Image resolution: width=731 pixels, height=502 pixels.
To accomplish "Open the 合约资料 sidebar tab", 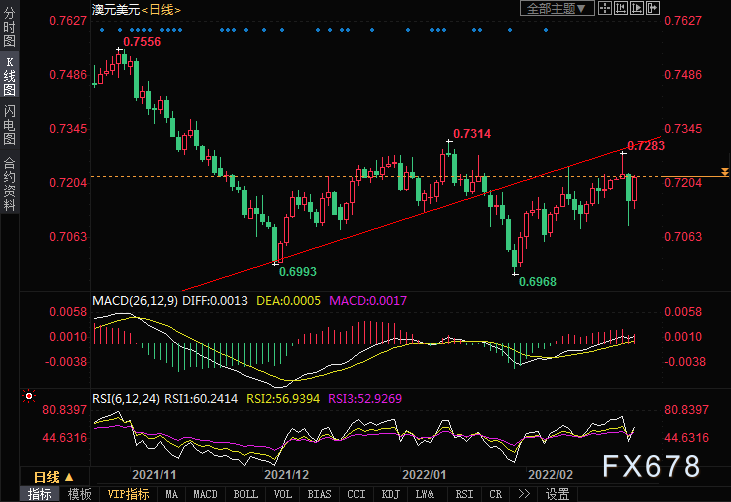I will point(9,184).
